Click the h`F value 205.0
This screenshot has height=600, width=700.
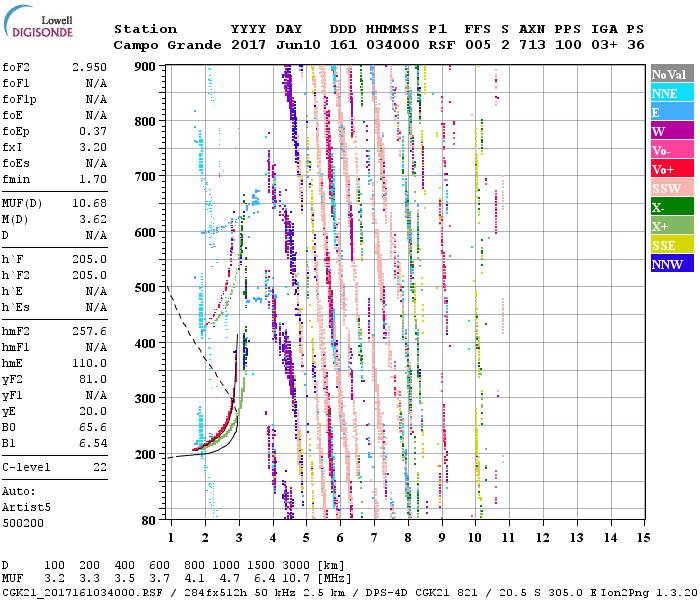90,259
